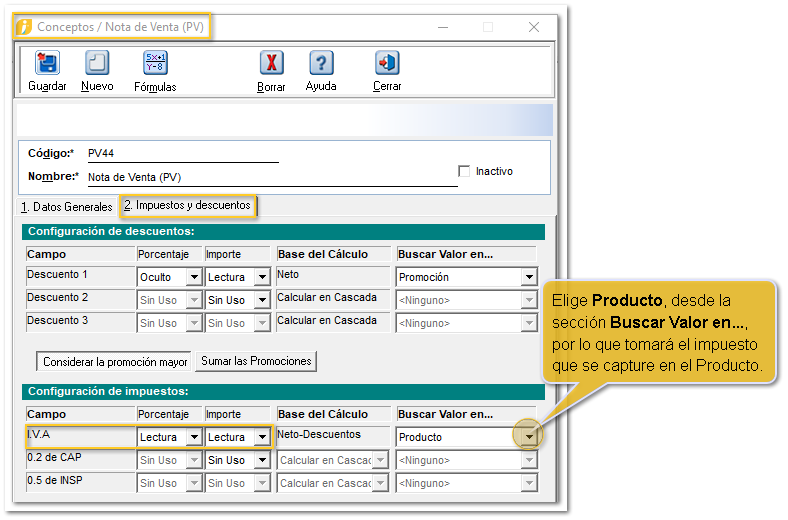
Task: Click the Borrar delete icon
Action: (x=271, y=64)
